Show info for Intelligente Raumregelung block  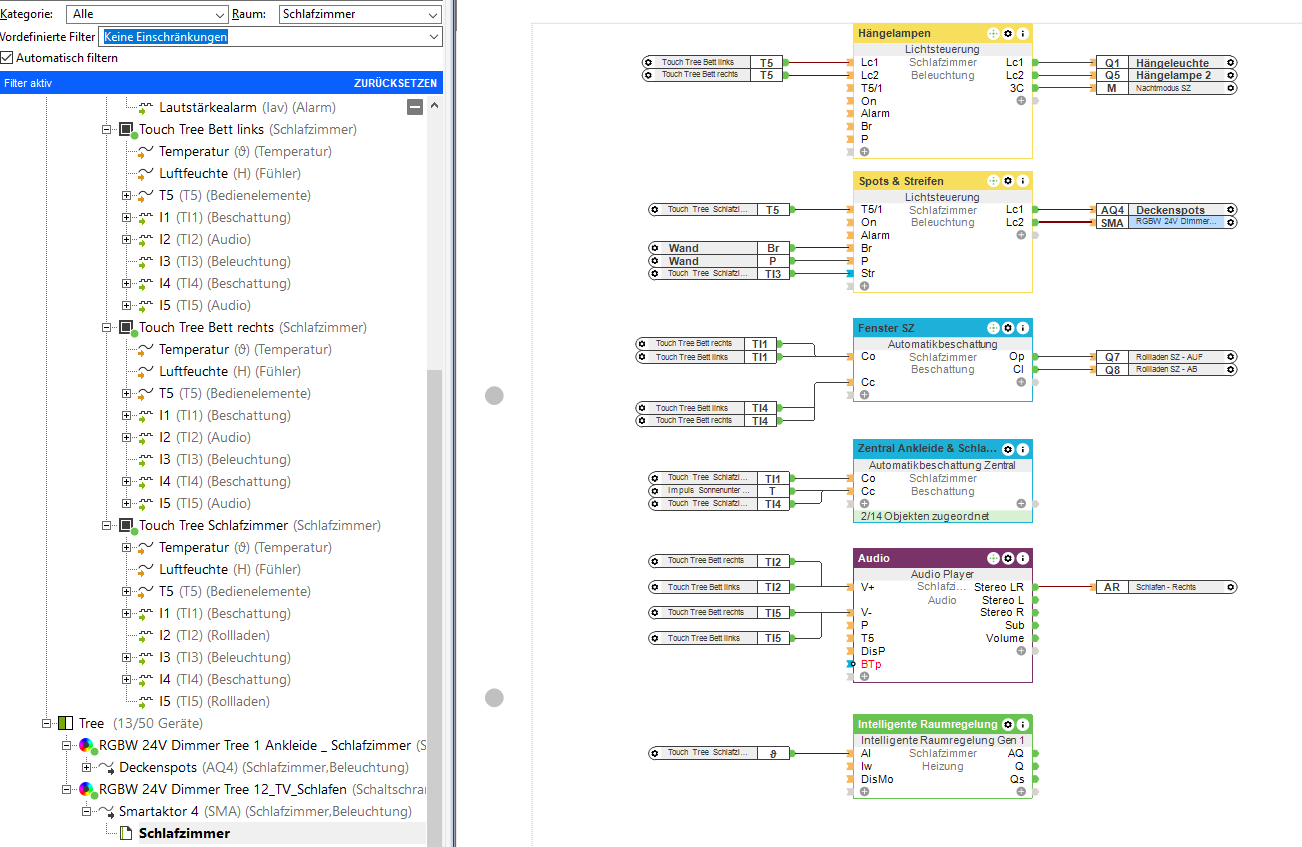click(1023, 724)
